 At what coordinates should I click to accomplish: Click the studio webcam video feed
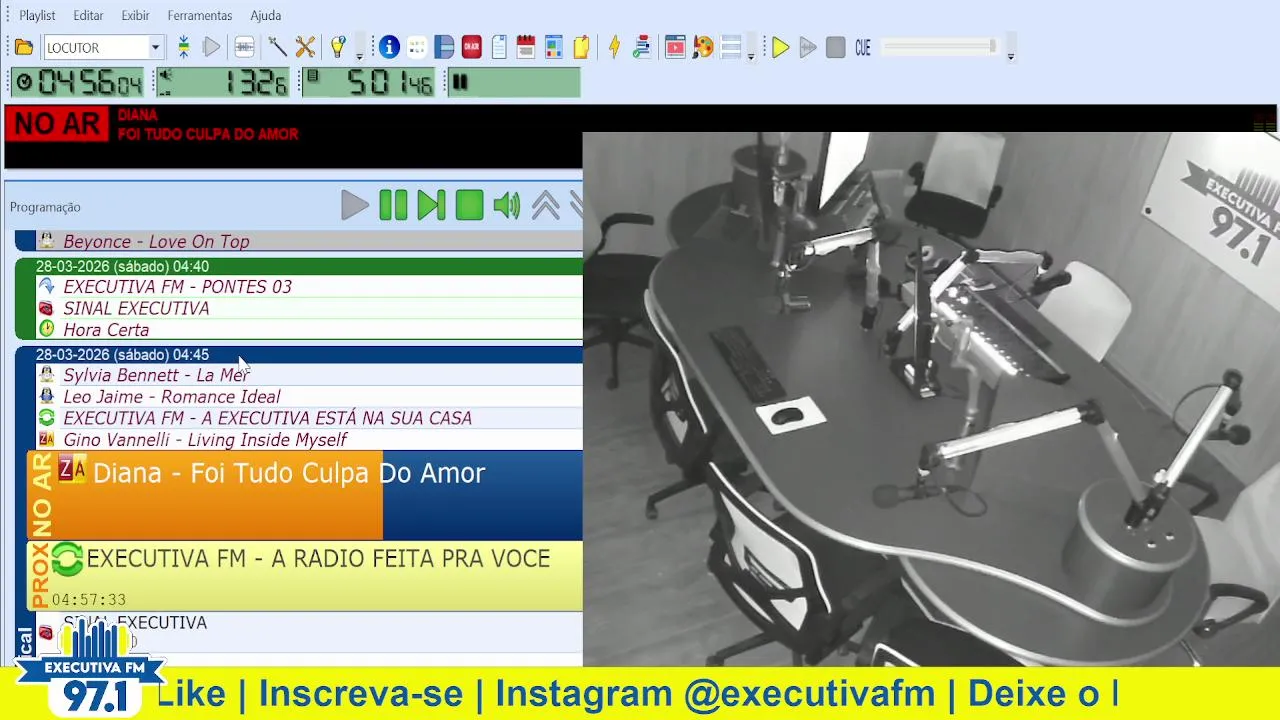click(931, 399)
